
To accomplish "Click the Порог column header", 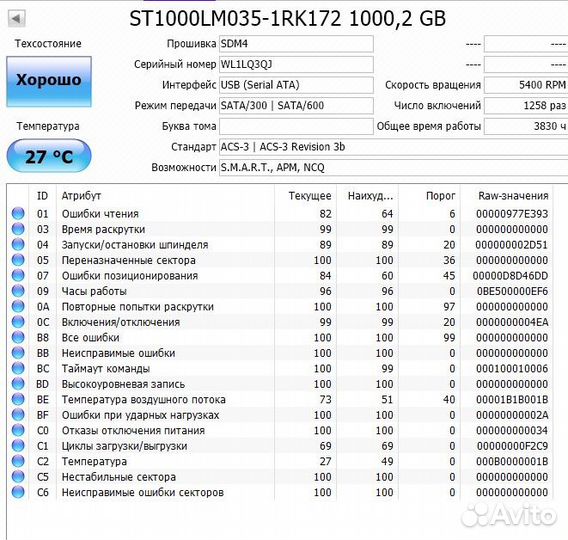I will (429, 196).
